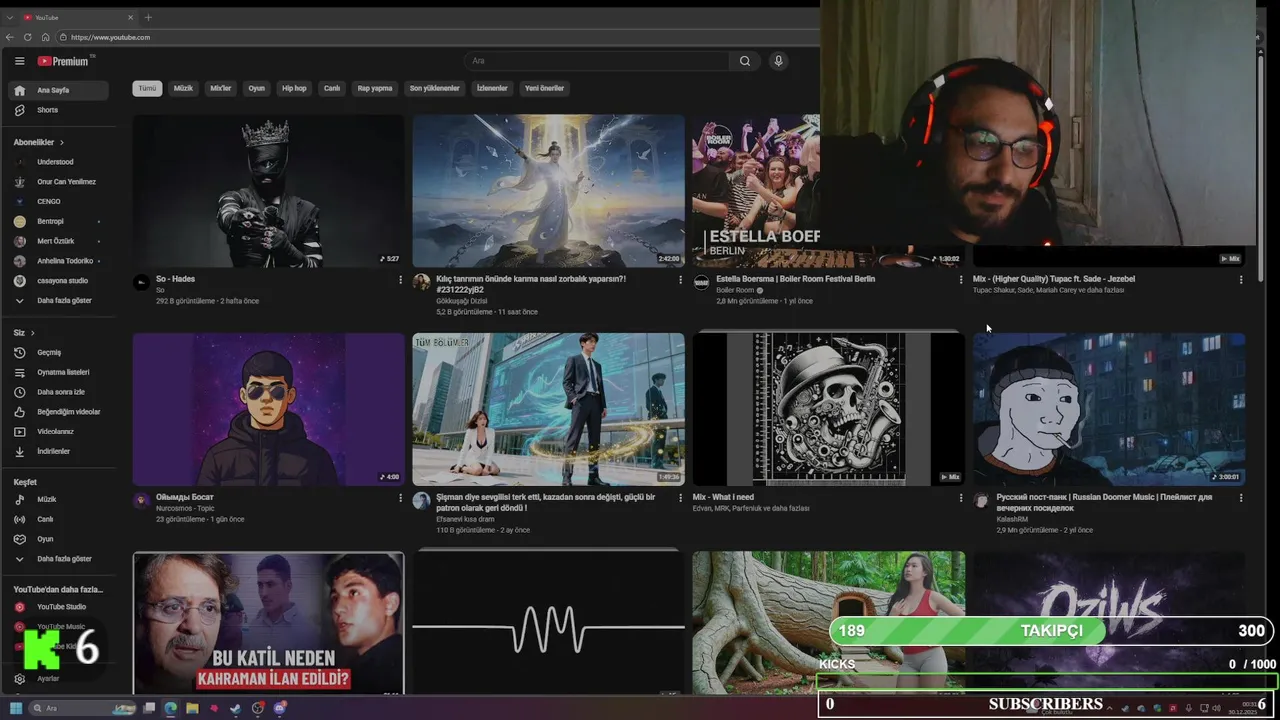This screenshot has width=1280, height=720.
Task: Select the Canlı filter chip
Action: tap(332, 88)
